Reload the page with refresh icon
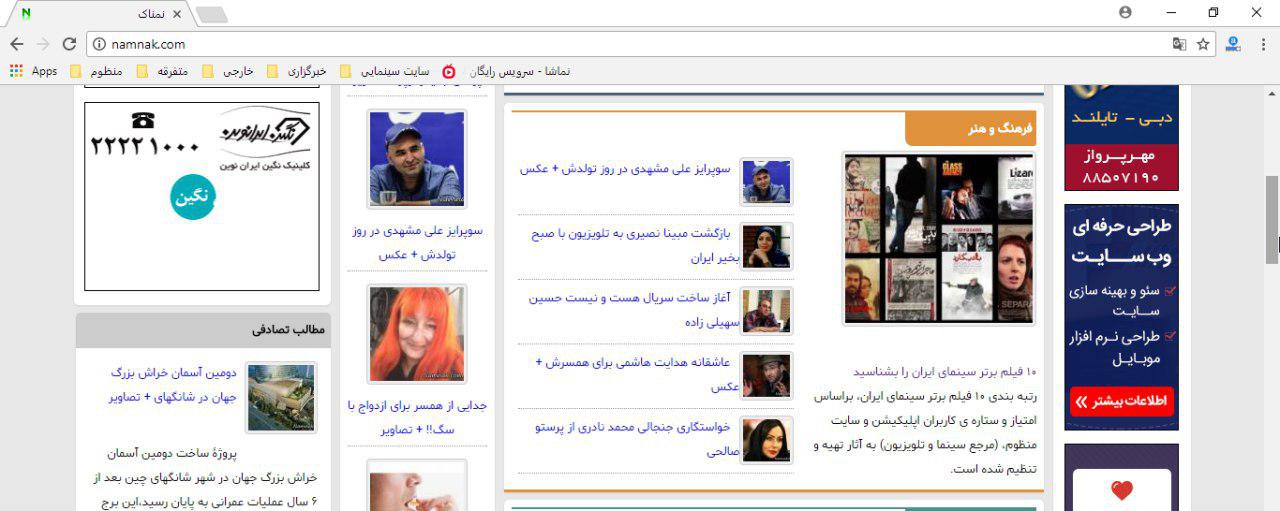 pyautogui.click(x=69, y=44)
